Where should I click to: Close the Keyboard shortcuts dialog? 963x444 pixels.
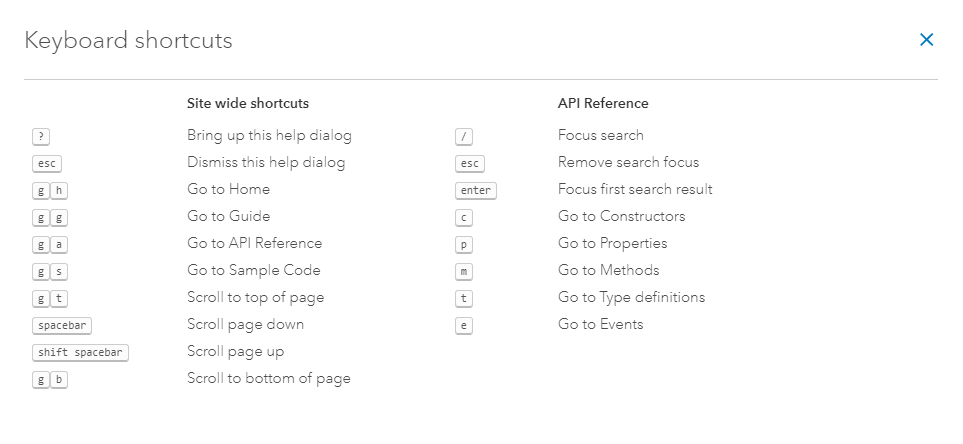926,40
